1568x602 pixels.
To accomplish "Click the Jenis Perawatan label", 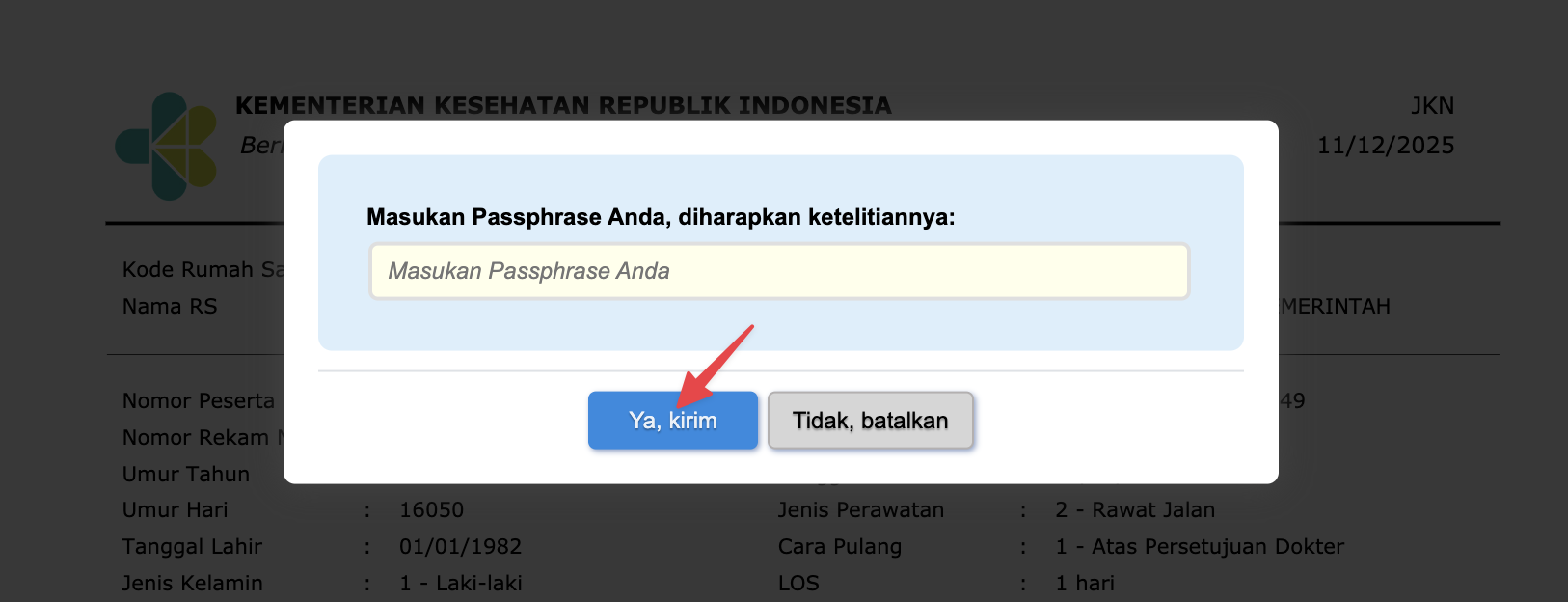I will [x=860, y=510].
